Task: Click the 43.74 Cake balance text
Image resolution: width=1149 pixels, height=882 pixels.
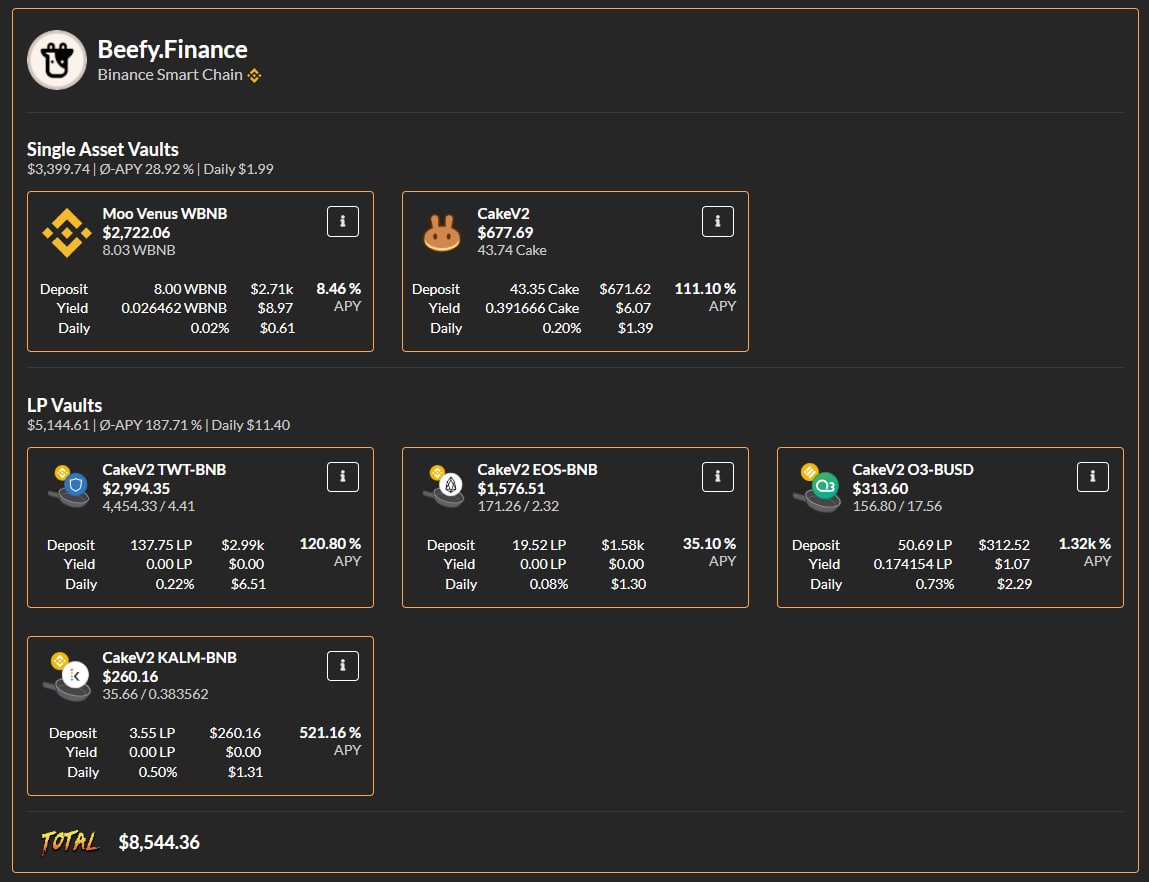Action: [511, 251]
